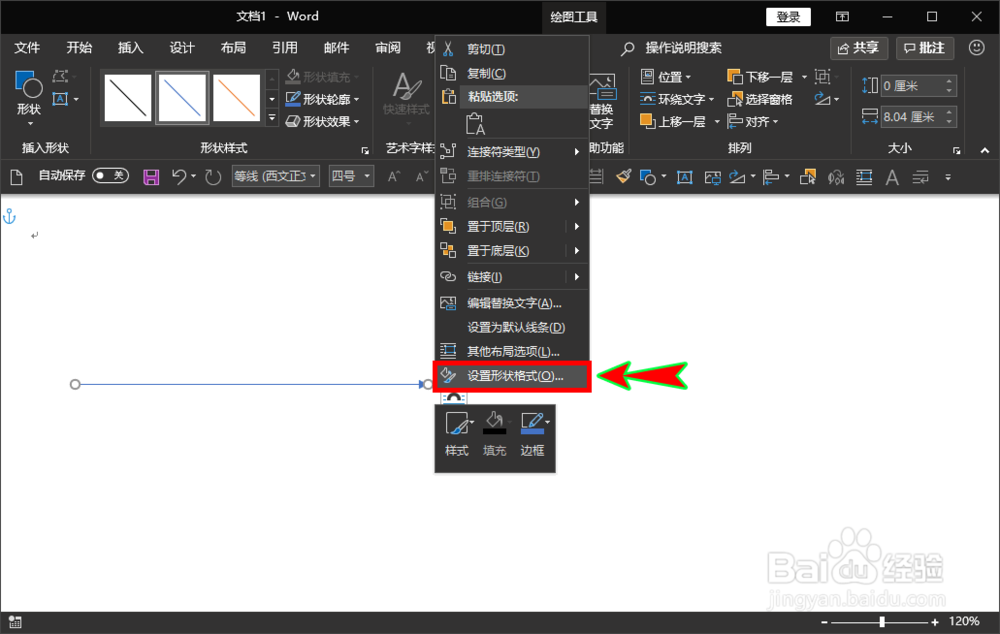The height and width of the screenshot is (634, 1000).
Task: Open the 文件 tab
Action: [x=27, y=48]
